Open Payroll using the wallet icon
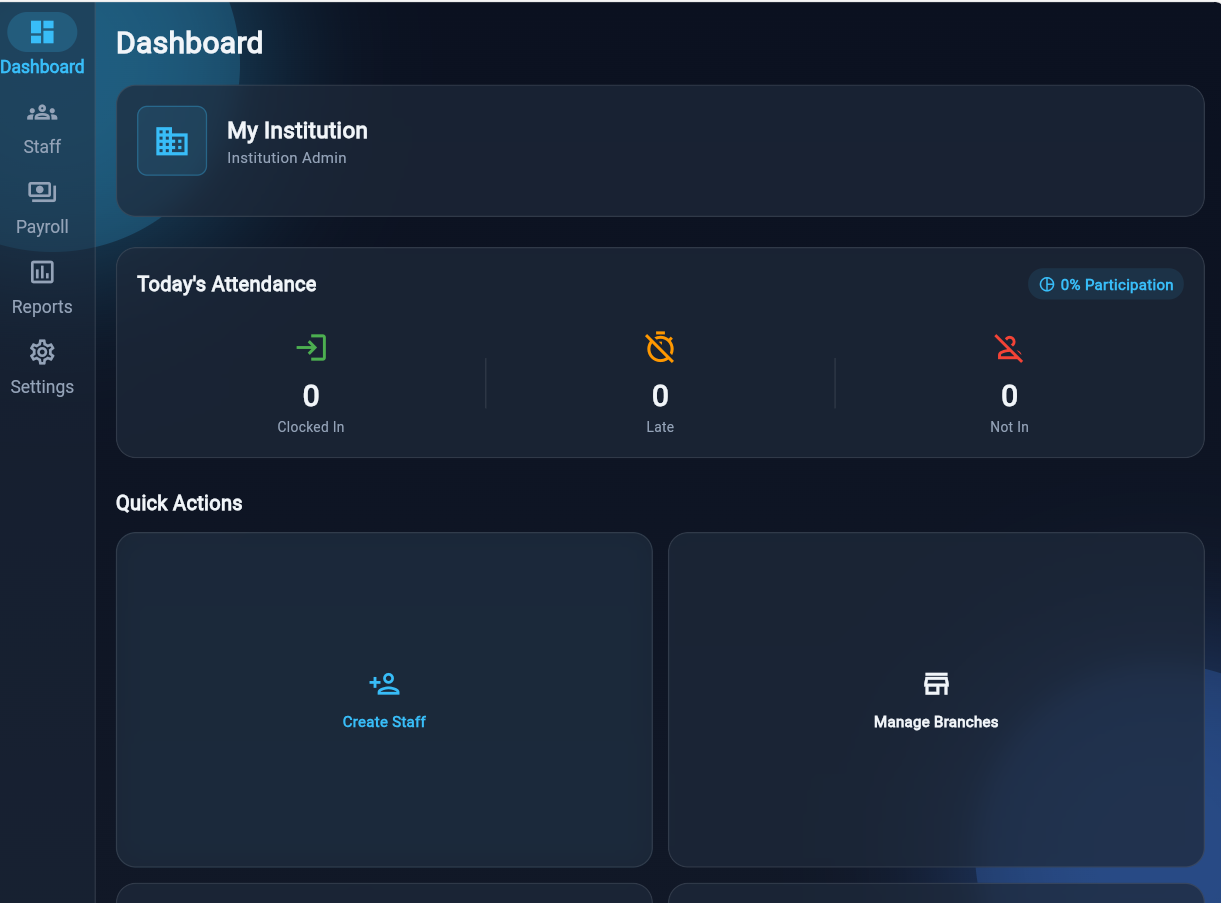Screen dimensions: 1221x903 41,192
